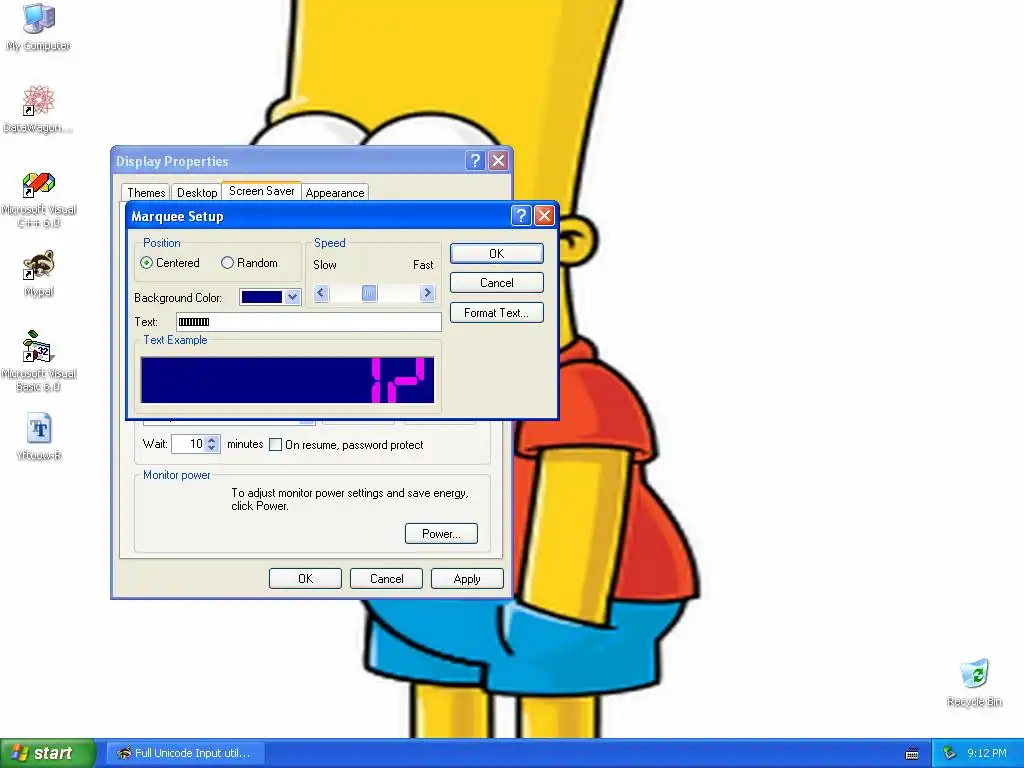Enable On resume, password protect
Viewport: 1024px width, 768px height.
pyautogui.click(x=347, y=445)
